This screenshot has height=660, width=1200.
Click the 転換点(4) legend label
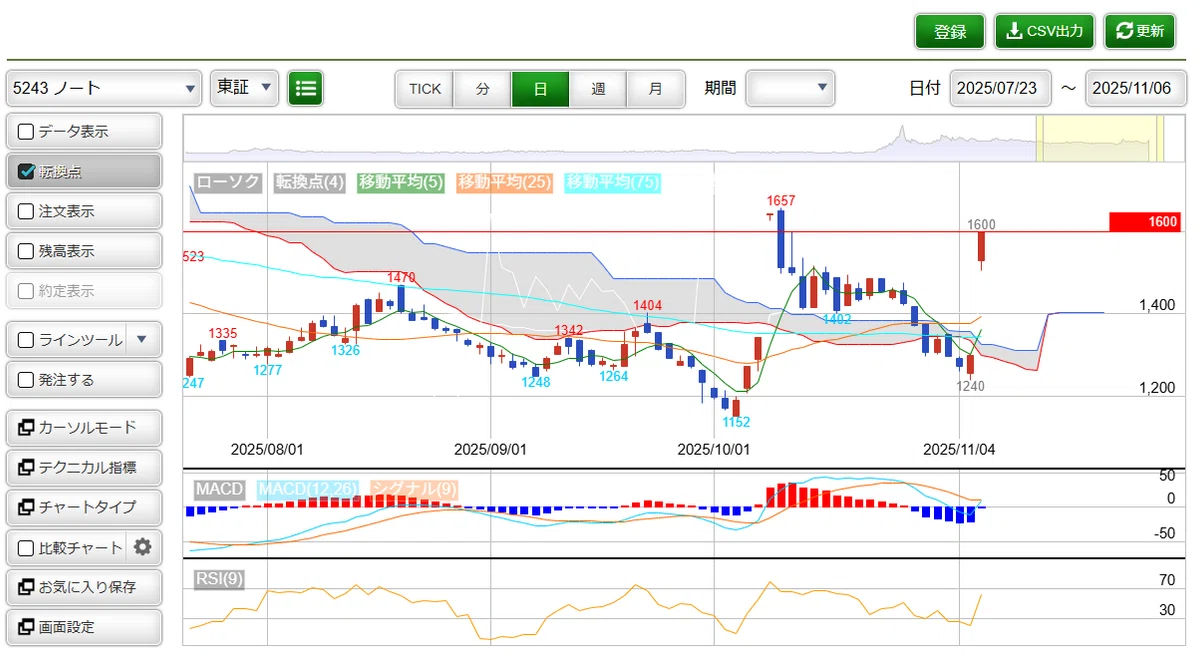tap(309, 183)
